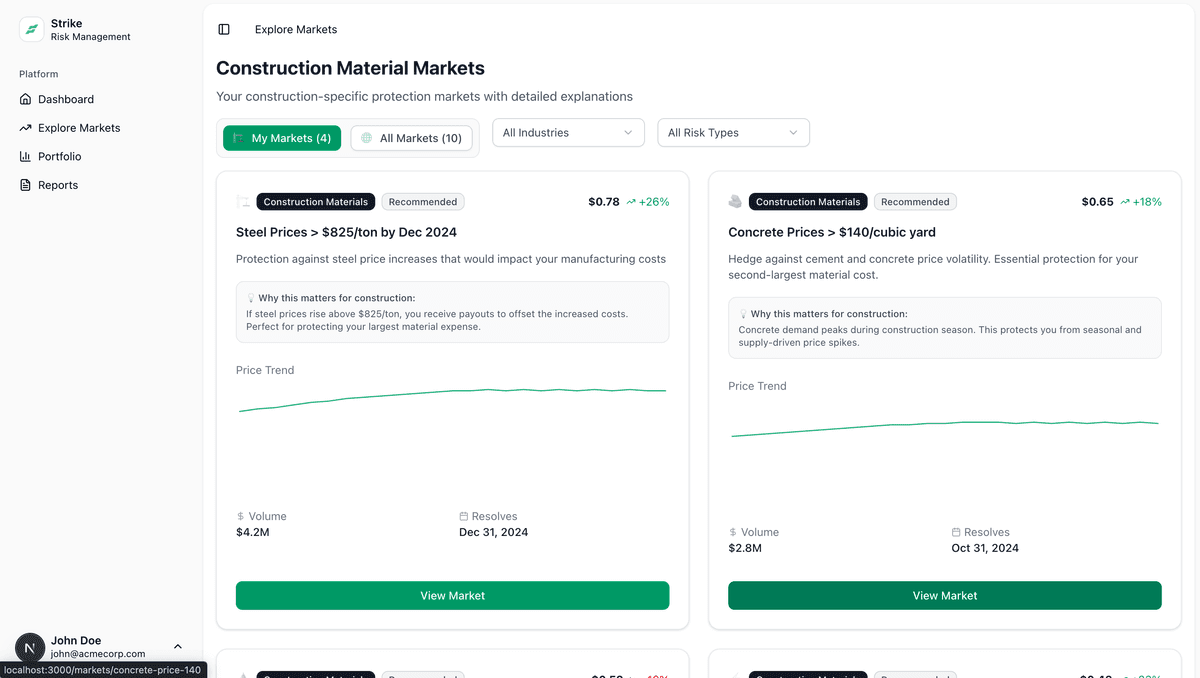Switch to All Markets (10) filter
The width and height of the screenshot is (1200, 678).
[x=411, y=138]
